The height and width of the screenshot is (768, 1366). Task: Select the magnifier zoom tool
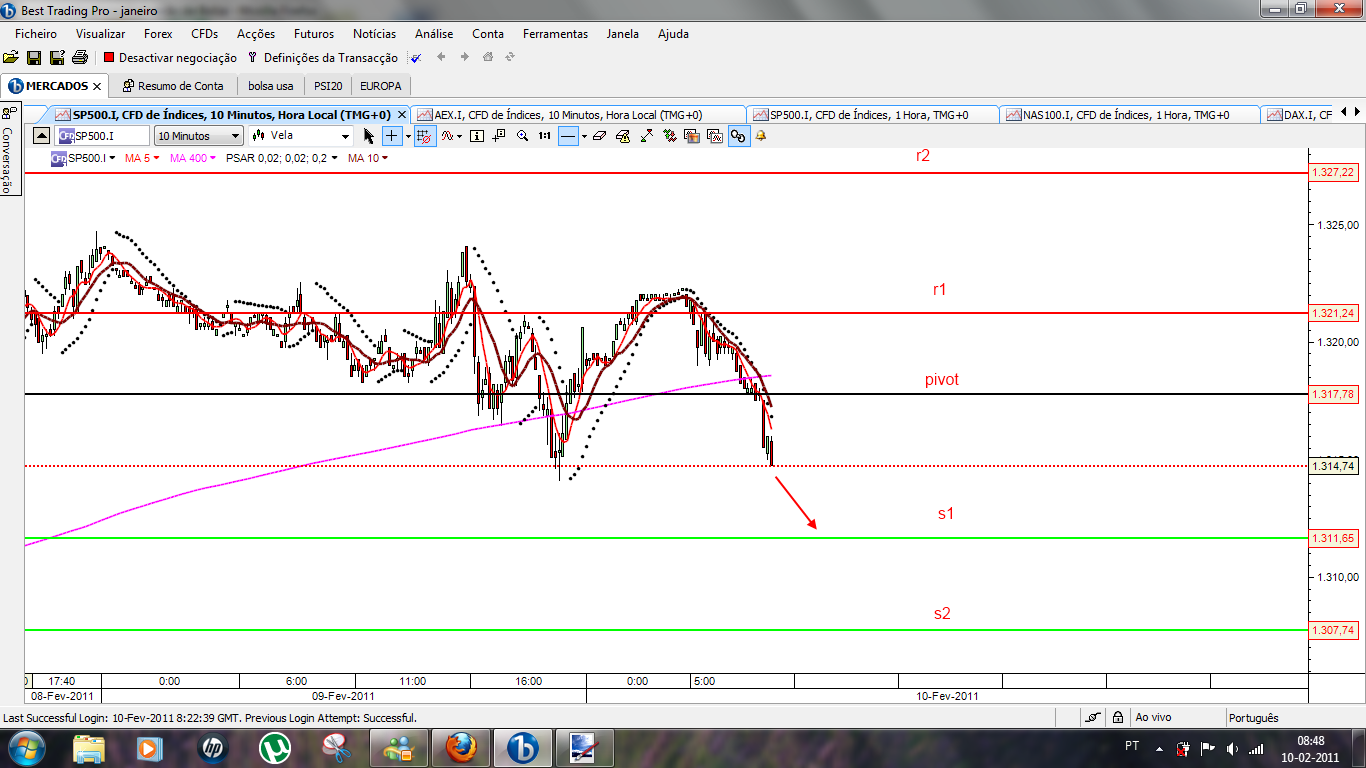click(522, 135)
